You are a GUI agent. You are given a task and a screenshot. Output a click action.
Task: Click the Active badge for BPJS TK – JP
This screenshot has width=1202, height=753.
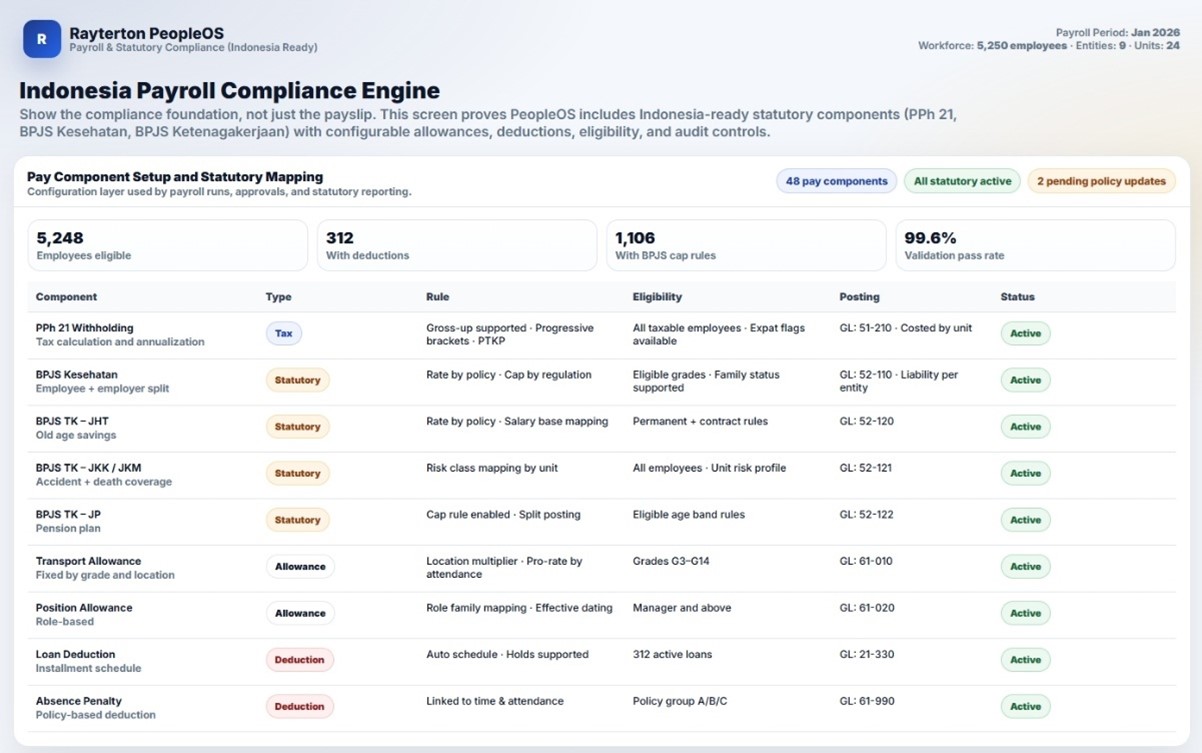pos(1025,520)
